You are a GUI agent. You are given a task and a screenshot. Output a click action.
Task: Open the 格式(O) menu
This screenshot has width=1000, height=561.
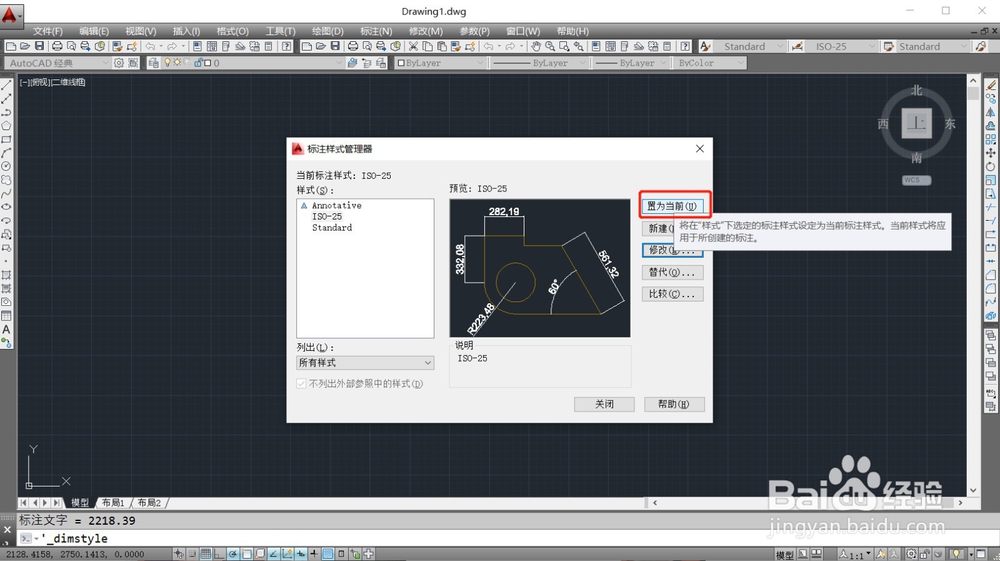pyautogui.click(x=232, y=31)
